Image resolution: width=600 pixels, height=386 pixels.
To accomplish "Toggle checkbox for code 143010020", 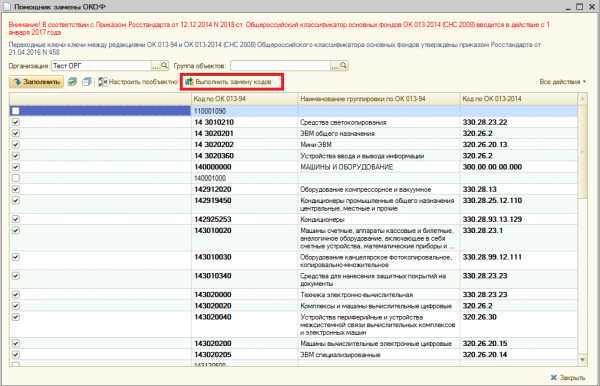I will (15, 230).
